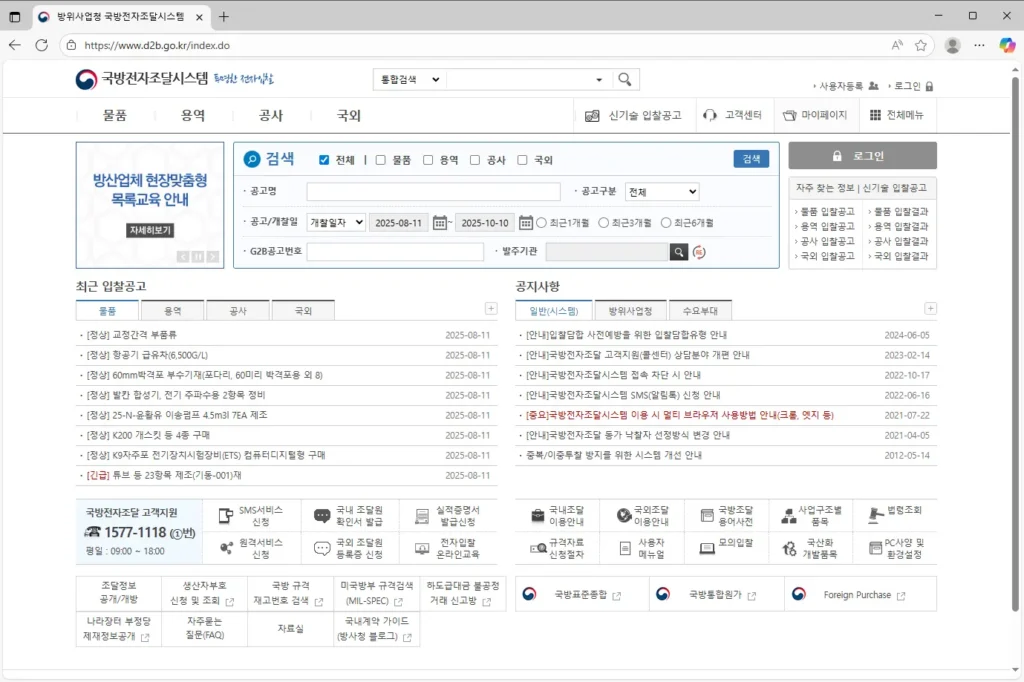The width and height of the screenshot is (1024, 682).
Task: Open the start calendar icon after 2025-08-11
Action: 440,223
